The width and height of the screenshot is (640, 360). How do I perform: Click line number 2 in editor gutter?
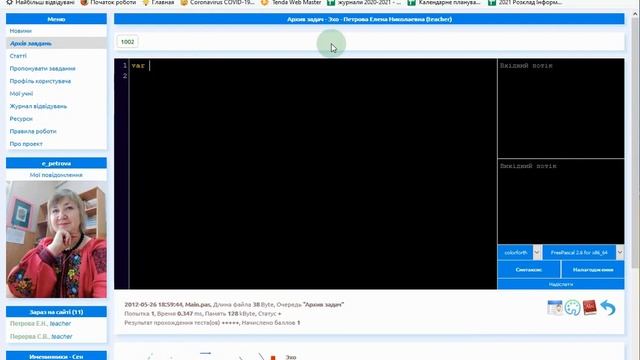(x=124, y=76)
